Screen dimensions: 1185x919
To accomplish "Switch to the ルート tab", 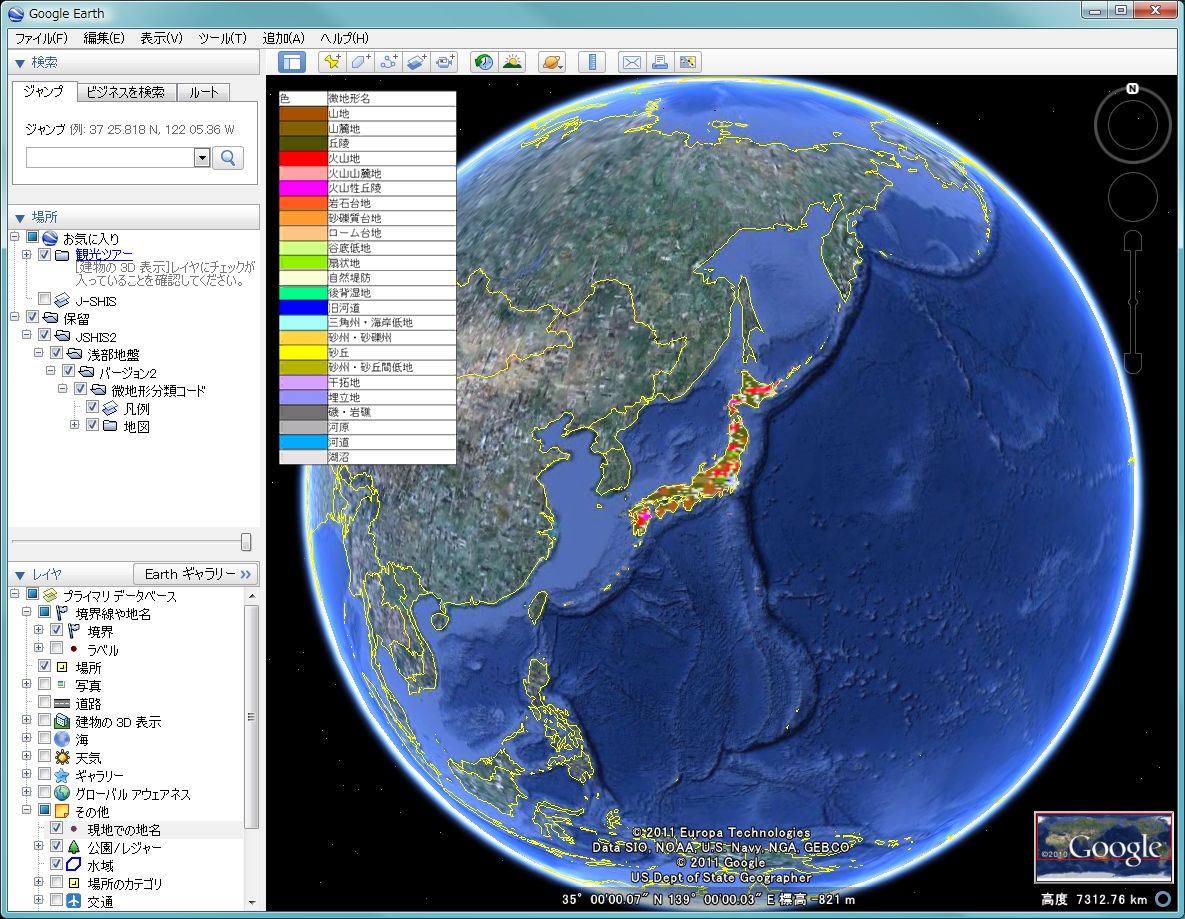I will tap(203, 92).
